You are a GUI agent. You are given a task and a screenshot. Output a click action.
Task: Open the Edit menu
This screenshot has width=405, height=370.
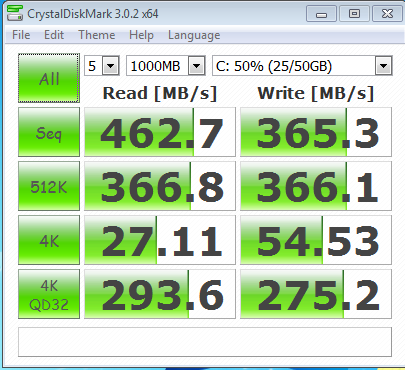[x=54, y=35]
